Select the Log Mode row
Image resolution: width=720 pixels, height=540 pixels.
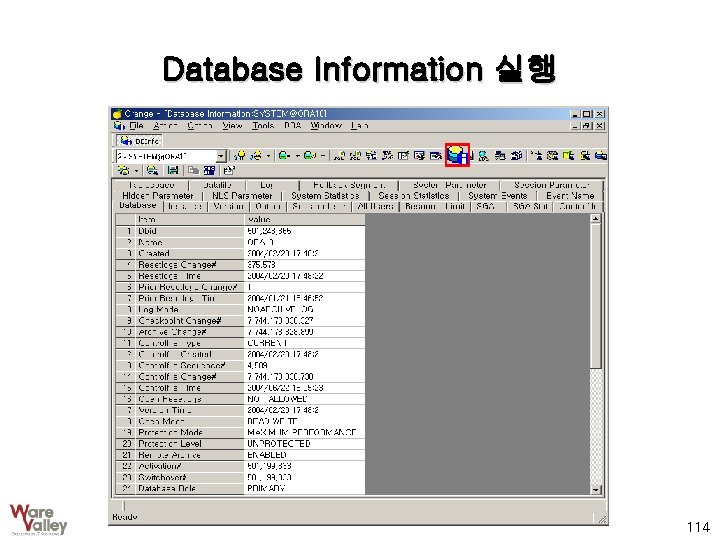240,309
